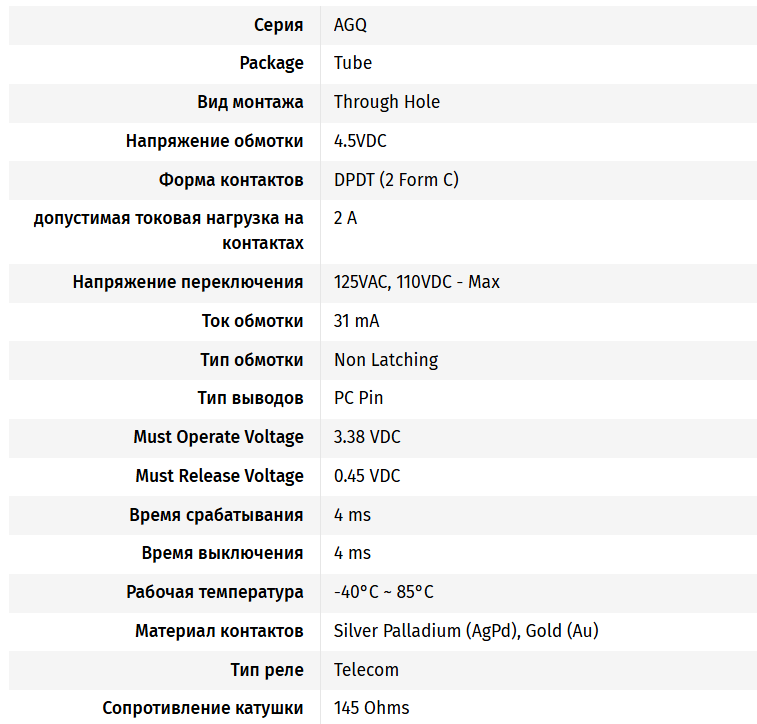Image resolution: width=757 pixels, height=724 pixels.
Task: Click the 'Through Hole' mounting value
Action: tap(387, 102)
